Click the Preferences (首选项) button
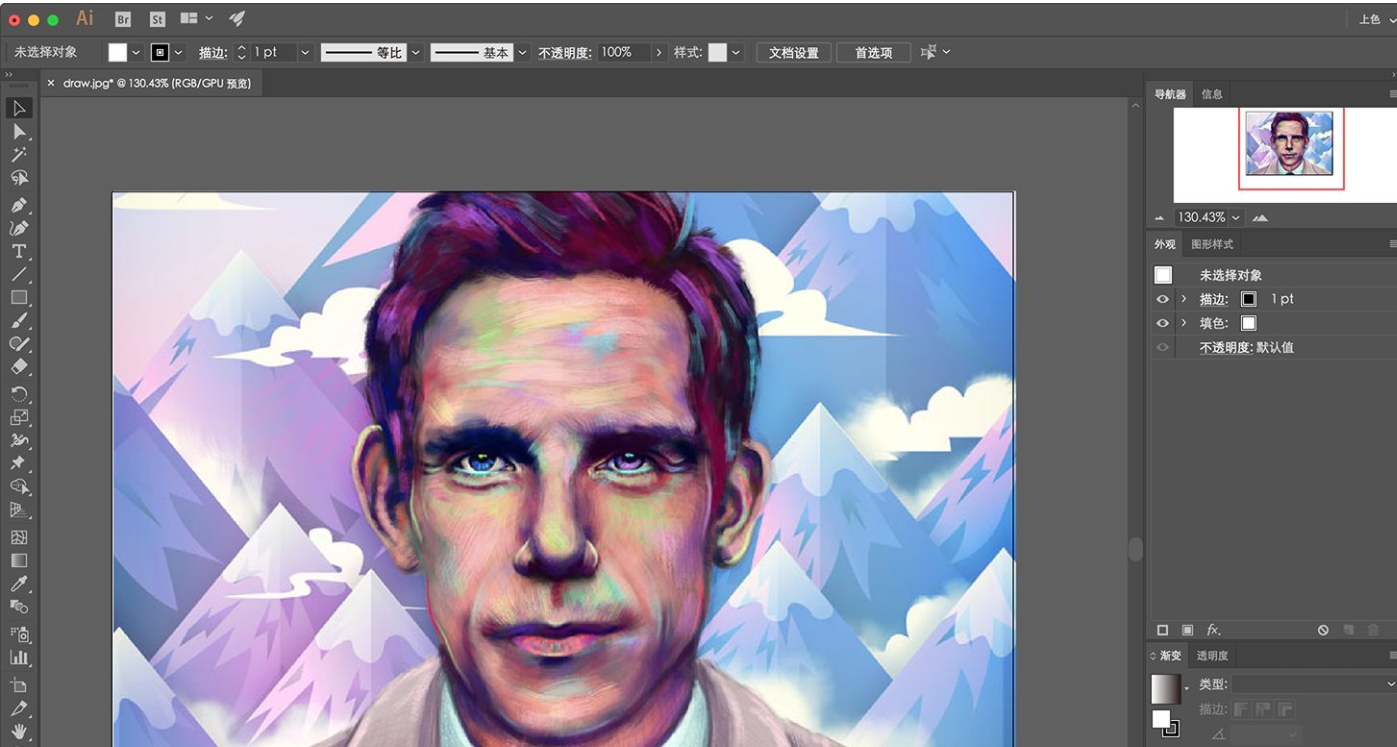The image size is (1397, 747). tap(873, 53)
